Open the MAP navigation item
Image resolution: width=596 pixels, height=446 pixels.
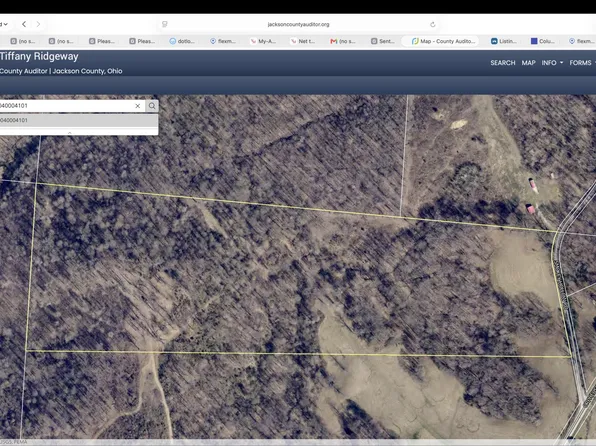click(x=528, y=63)
